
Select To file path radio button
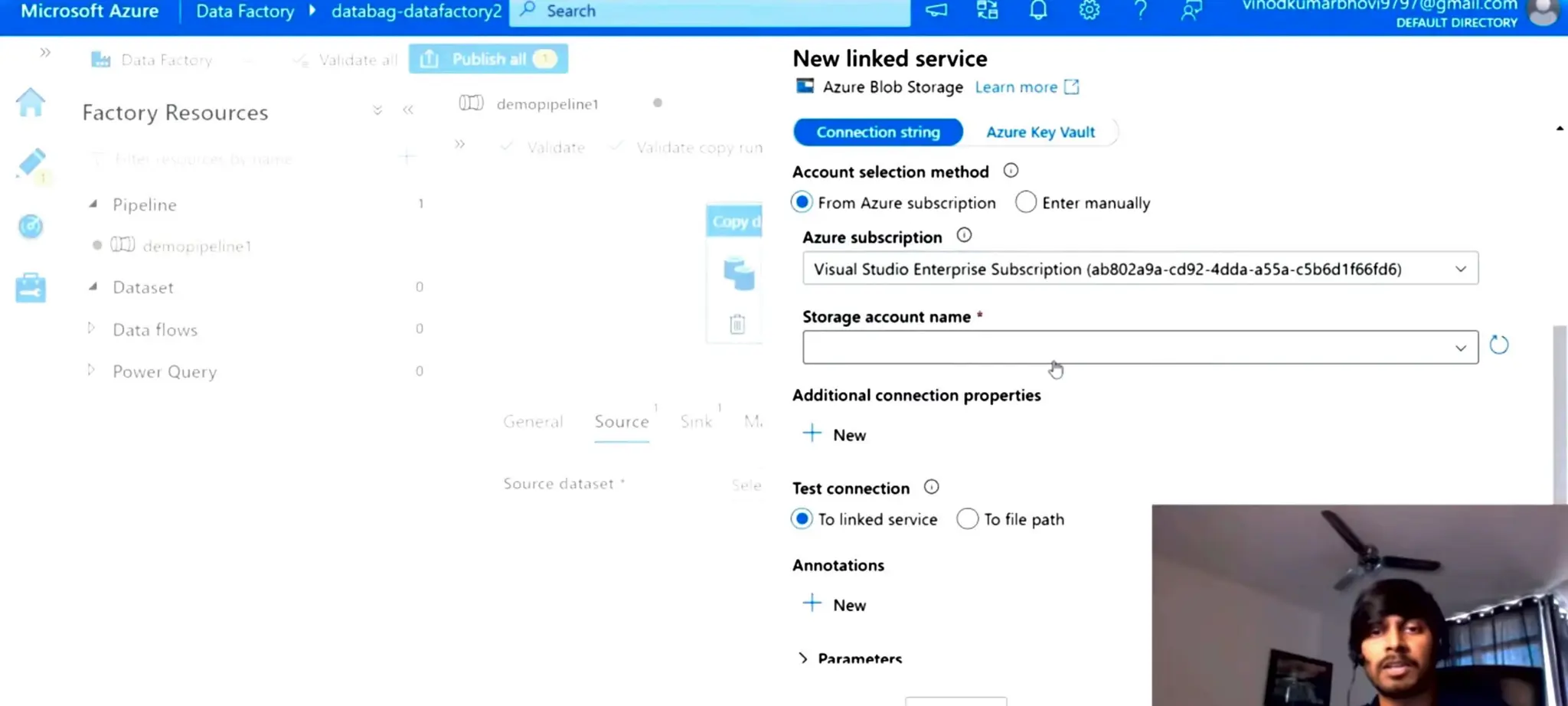click(x=968, y=519)
